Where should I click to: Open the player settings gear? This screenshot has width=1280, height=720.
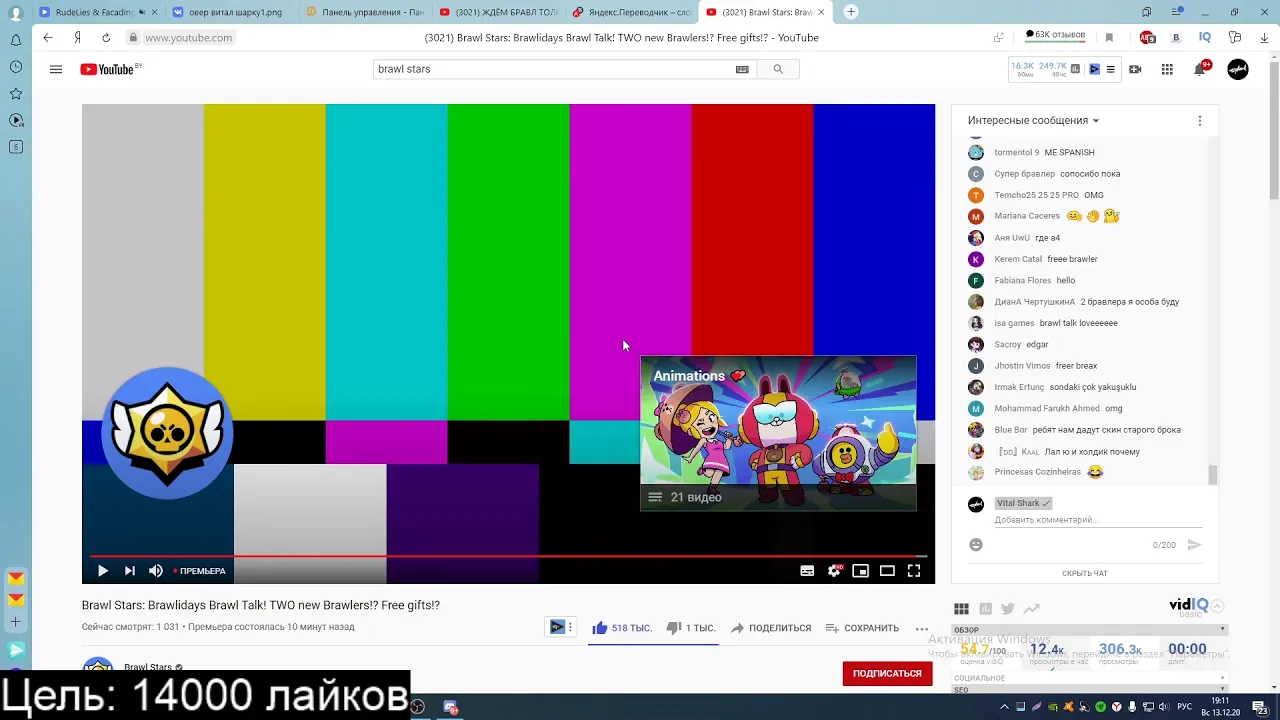point(834,571)
